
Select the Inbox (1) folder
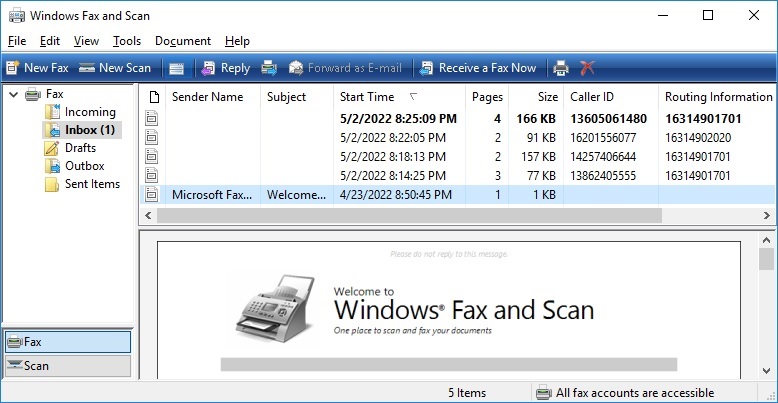click(x=90, y=130)
